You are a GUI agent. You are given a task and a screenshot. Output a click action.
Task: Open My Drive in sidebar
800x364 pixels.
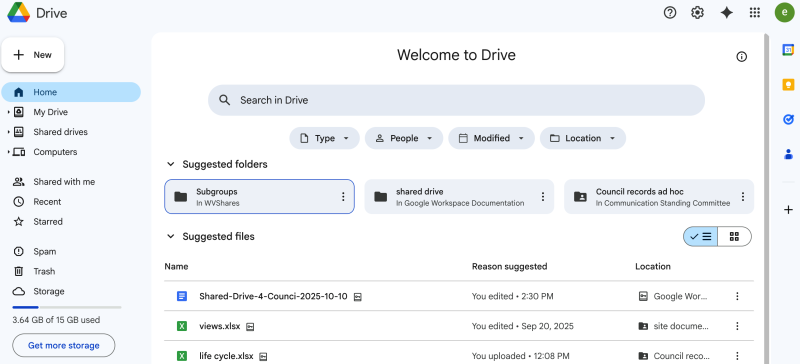pos(51,112)
